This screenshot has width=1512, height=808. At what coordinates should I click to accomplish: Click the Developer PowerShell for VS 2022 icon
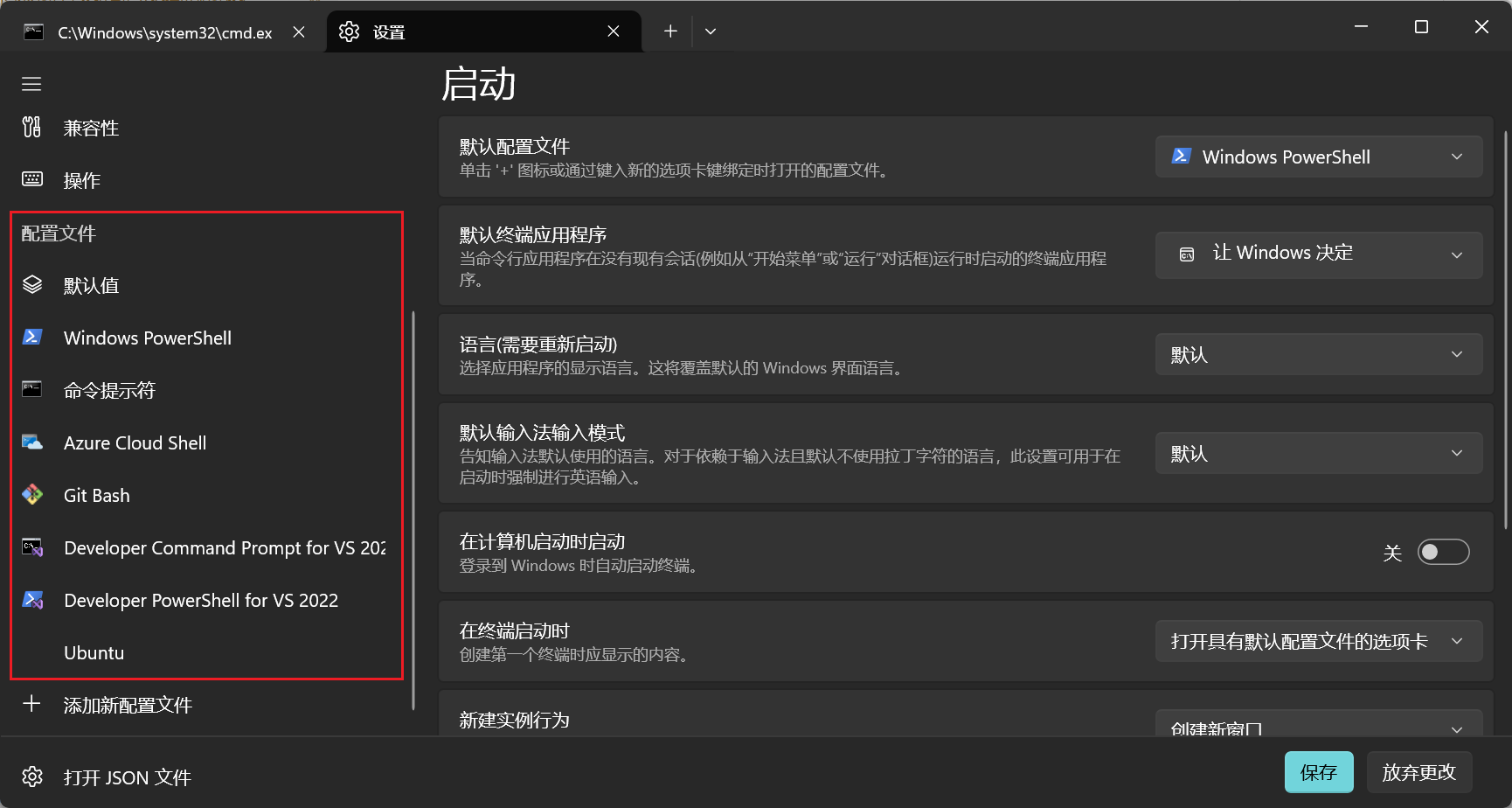pos(32,600)
